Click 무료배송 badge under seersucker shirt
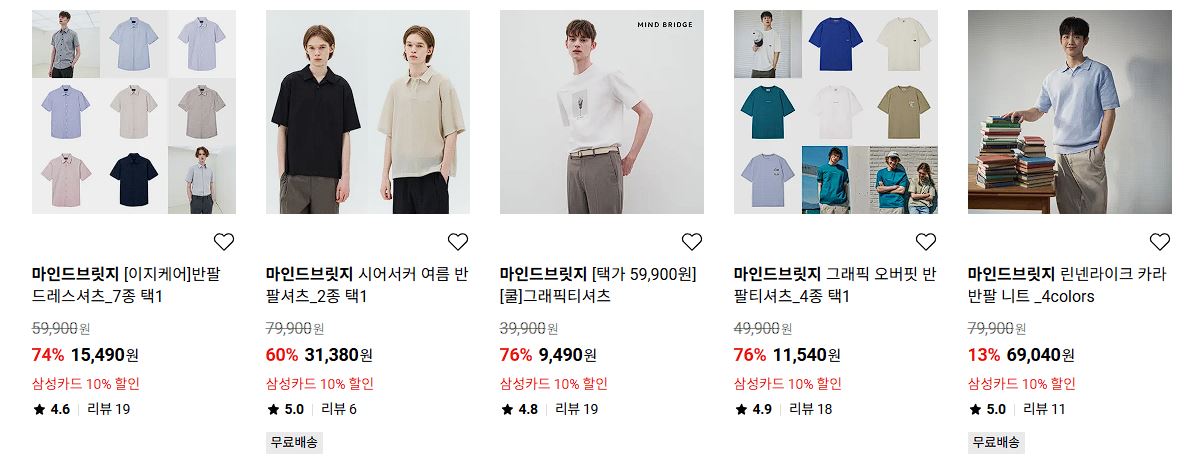This screenshot has height=460, width=1187. tap(294, 443)
